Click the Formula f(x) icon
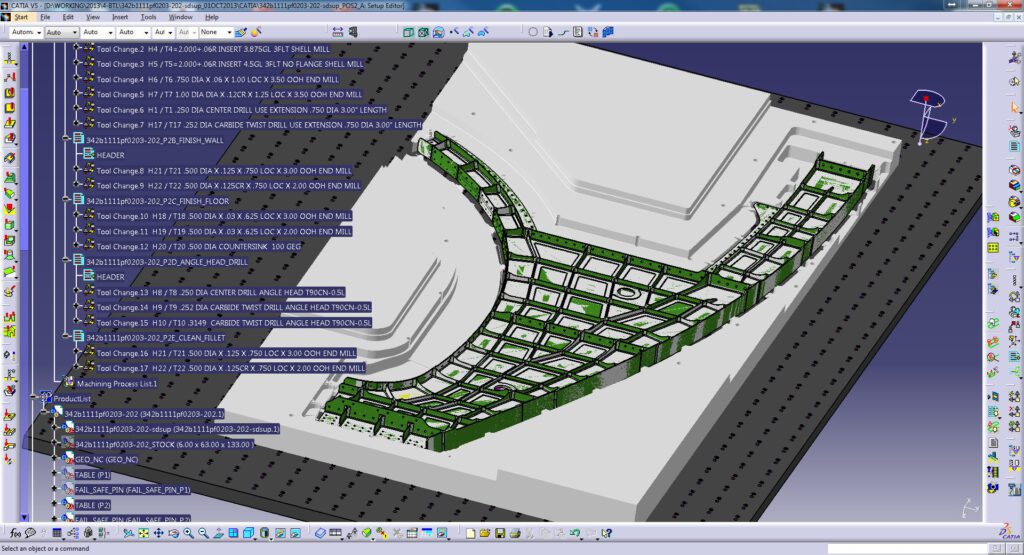 14,533
